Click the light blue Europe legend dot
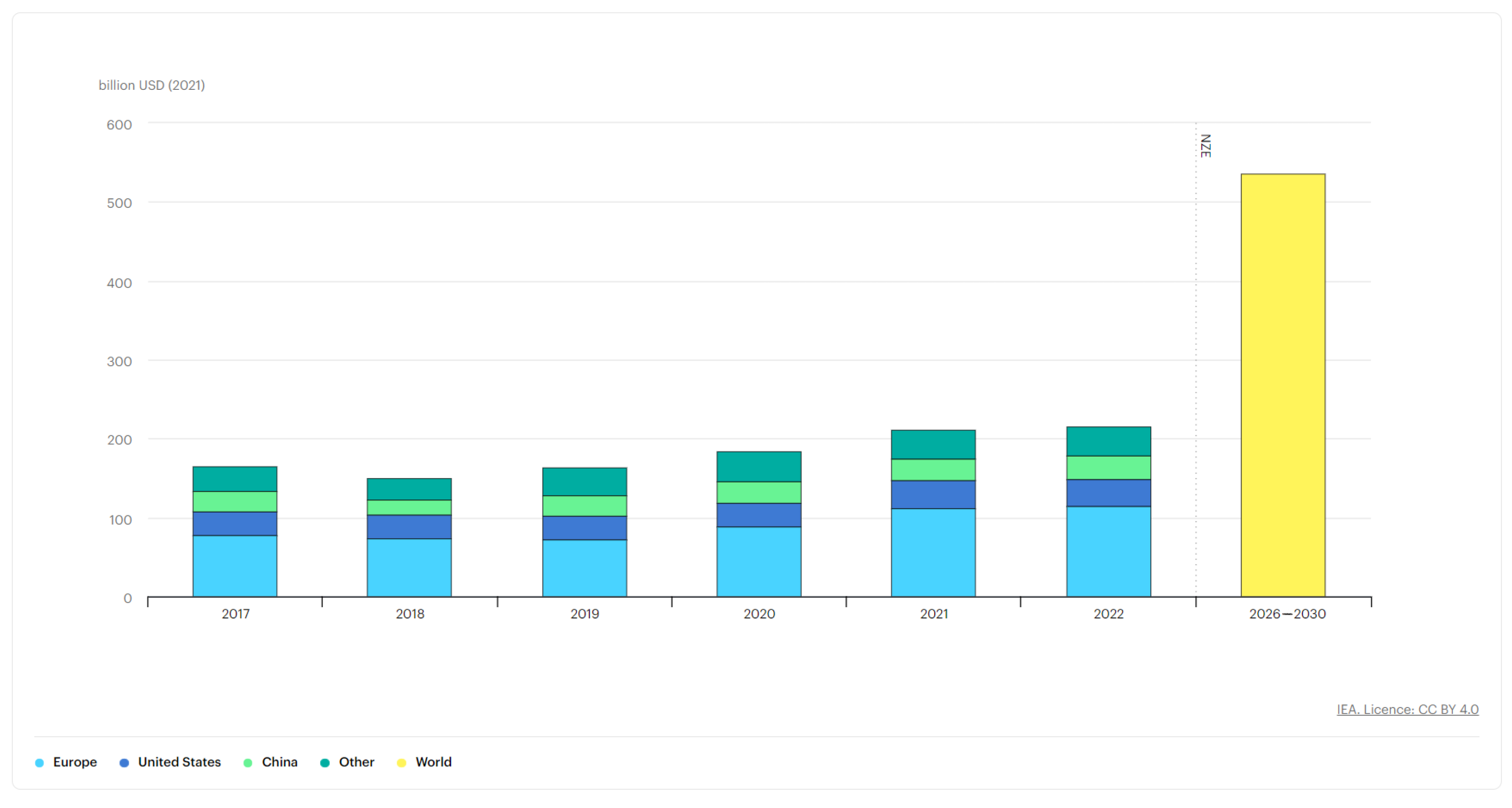Viewport: 1512px width, 808px height. click(x=39, y=762)
